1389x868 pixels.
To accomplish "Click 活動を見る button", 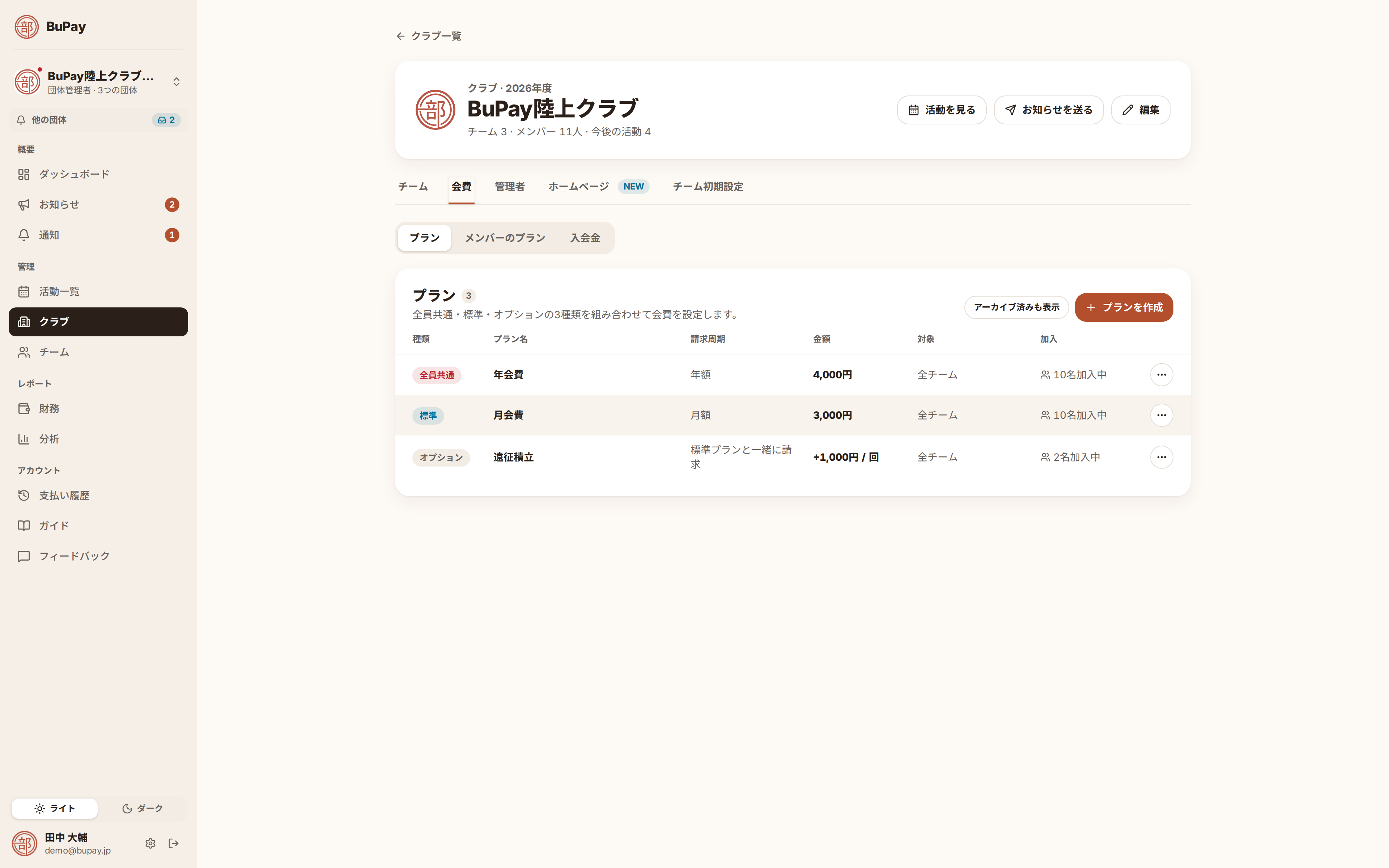I will 941,110.
